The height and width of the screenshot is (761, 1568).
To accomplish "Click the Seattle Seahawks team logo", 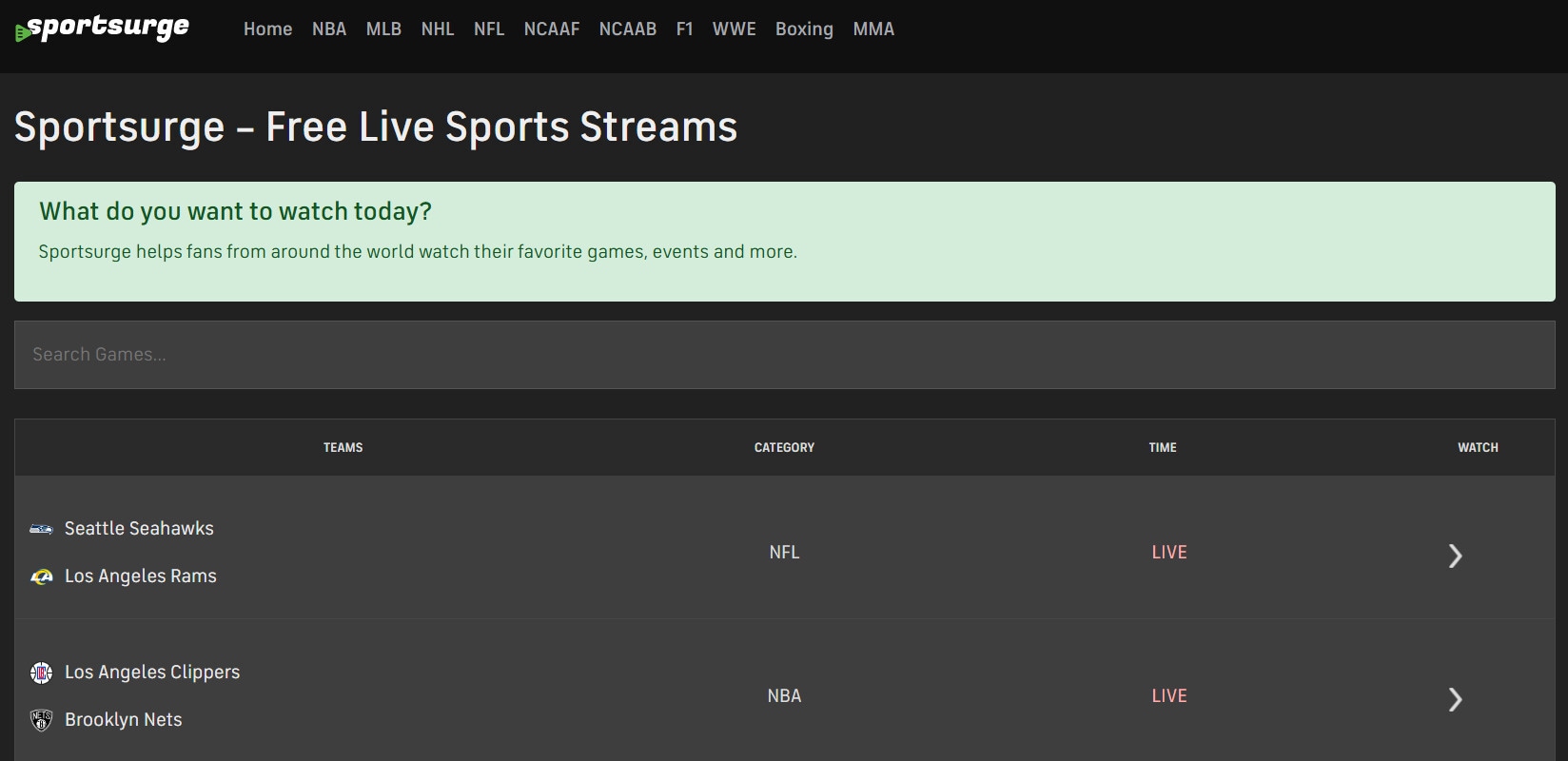I will click(41, 528).
